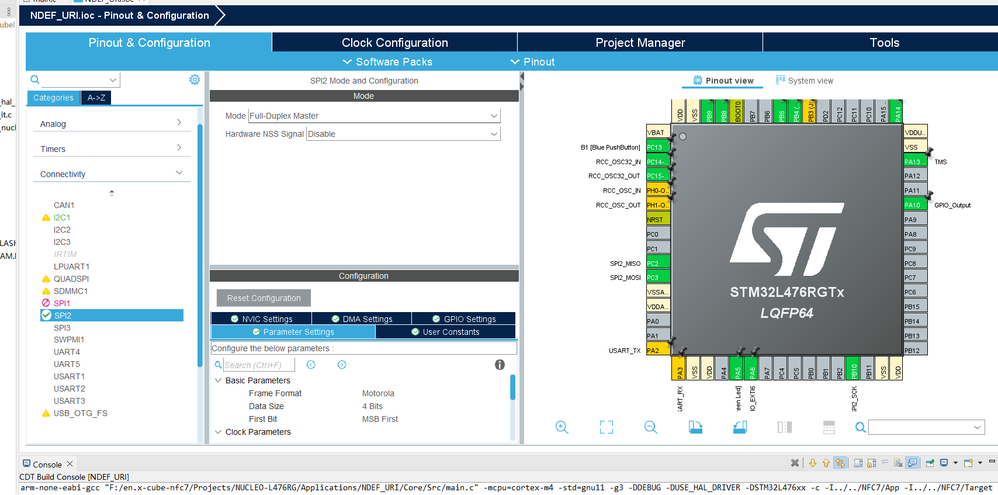Viewport: 998px width, 495px height.
Task: Rotate the chip counter-clockwise
Action: click(x=740, y=427)
